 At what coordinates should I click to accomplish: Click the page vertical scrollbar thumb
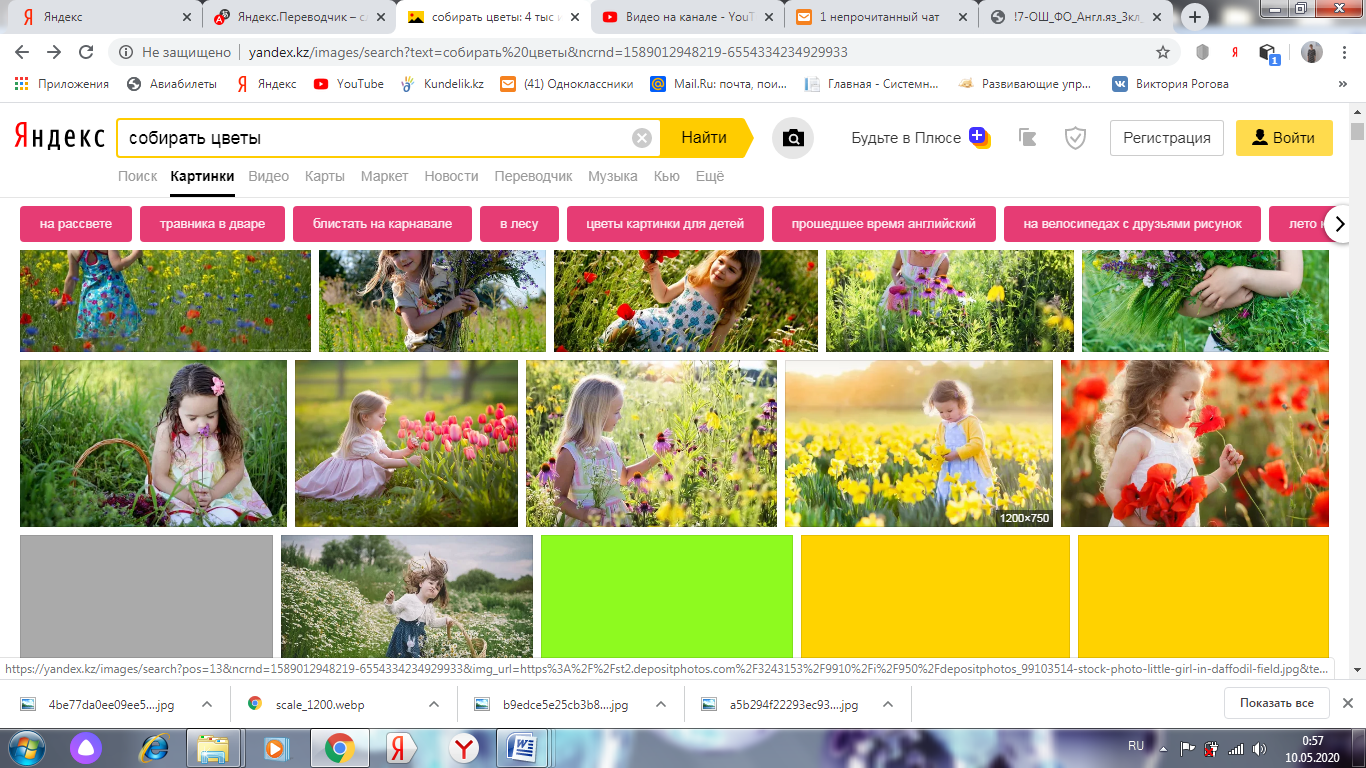(1357, 131)
